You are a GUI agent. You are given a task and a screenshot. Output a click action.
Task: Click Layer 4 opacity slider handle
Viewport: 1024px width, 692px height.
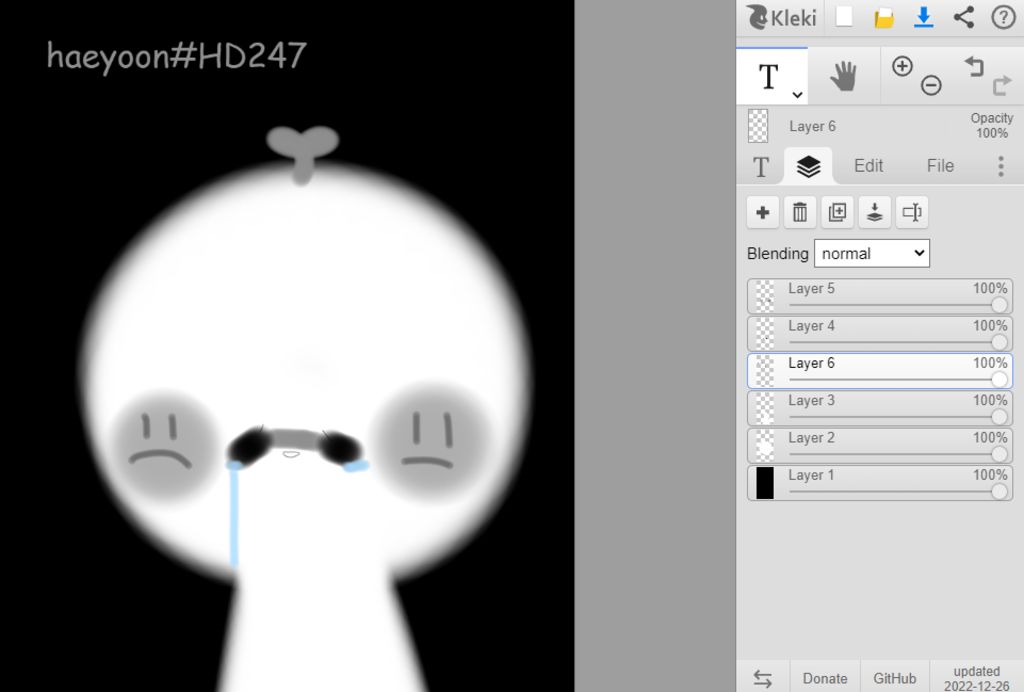click(999, 342)
